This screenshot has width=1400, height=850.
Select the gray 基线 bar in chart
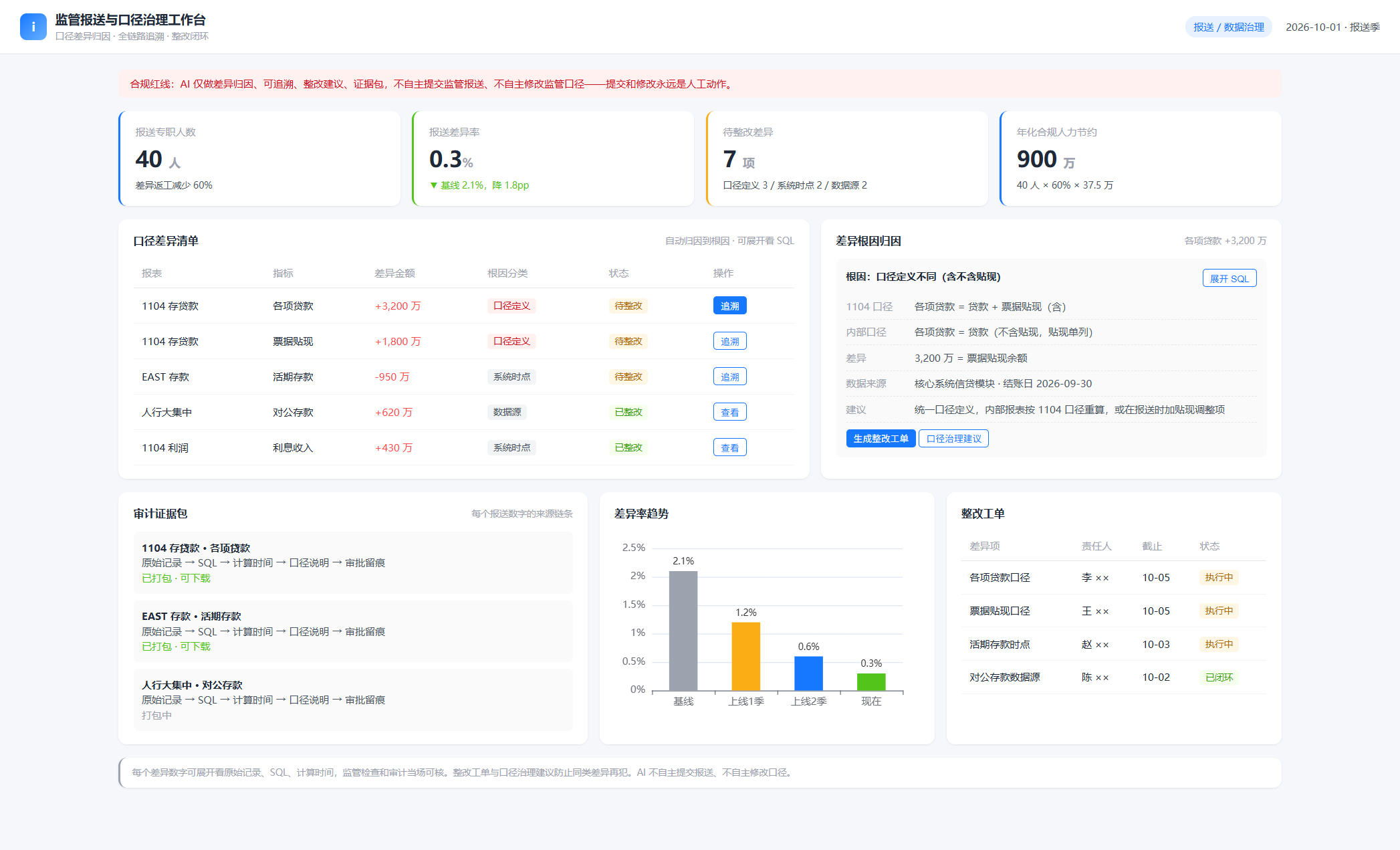point(683,631)
